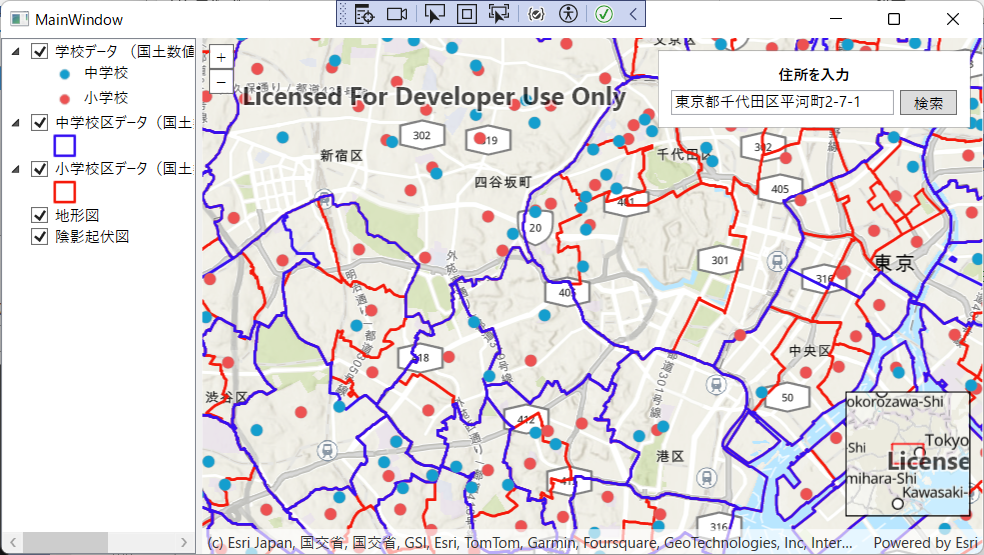
Task: Click route 50 shield near 中央区
Action: [788, 397]
